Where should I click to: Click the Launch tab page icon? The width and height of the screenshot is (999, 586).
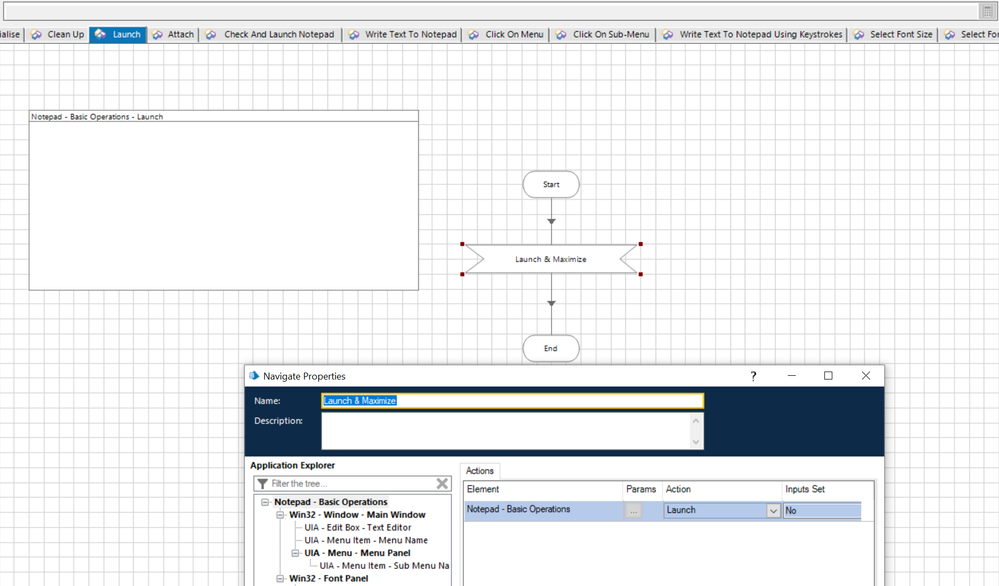click(x=100, y=34)
